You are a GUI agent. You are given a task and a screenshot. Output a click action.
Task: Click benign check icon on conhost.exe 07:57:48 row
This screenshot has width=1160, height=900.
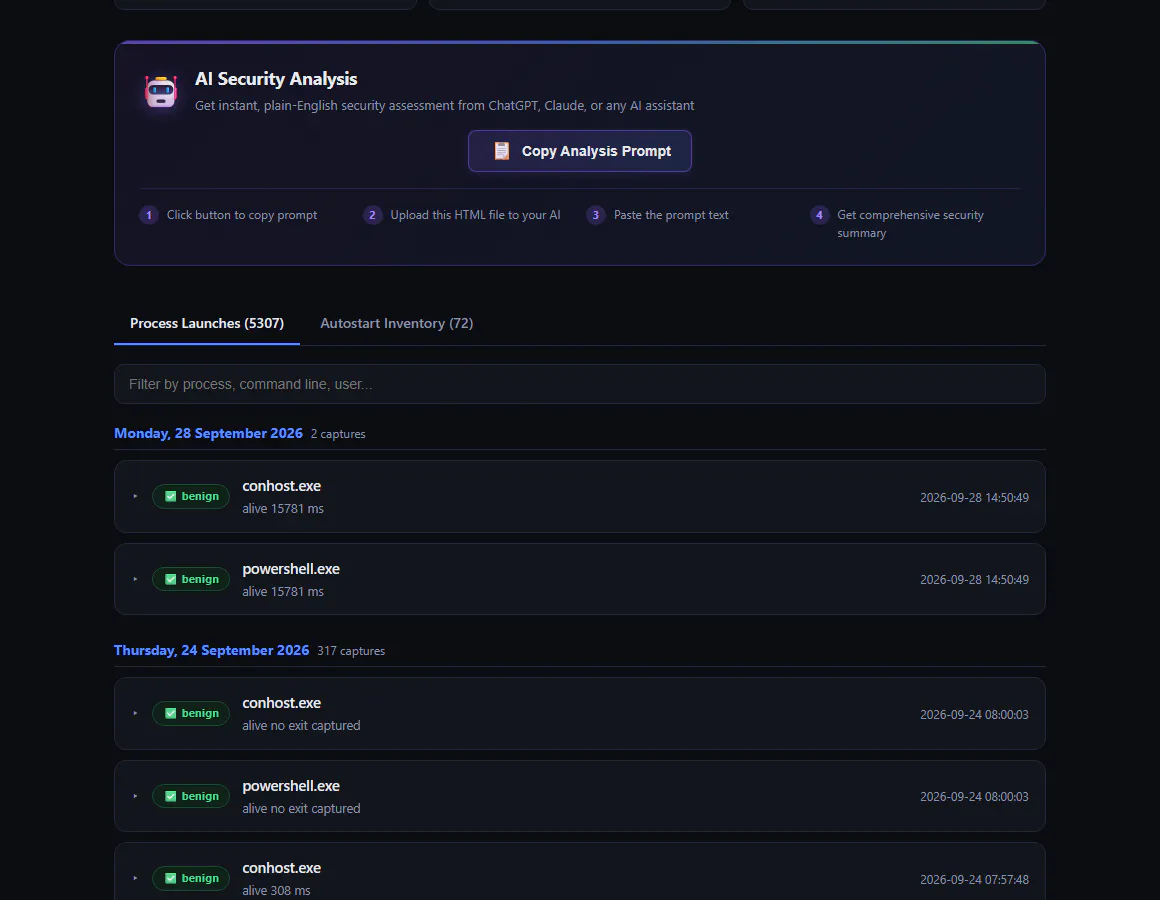(x=170, y=879)
